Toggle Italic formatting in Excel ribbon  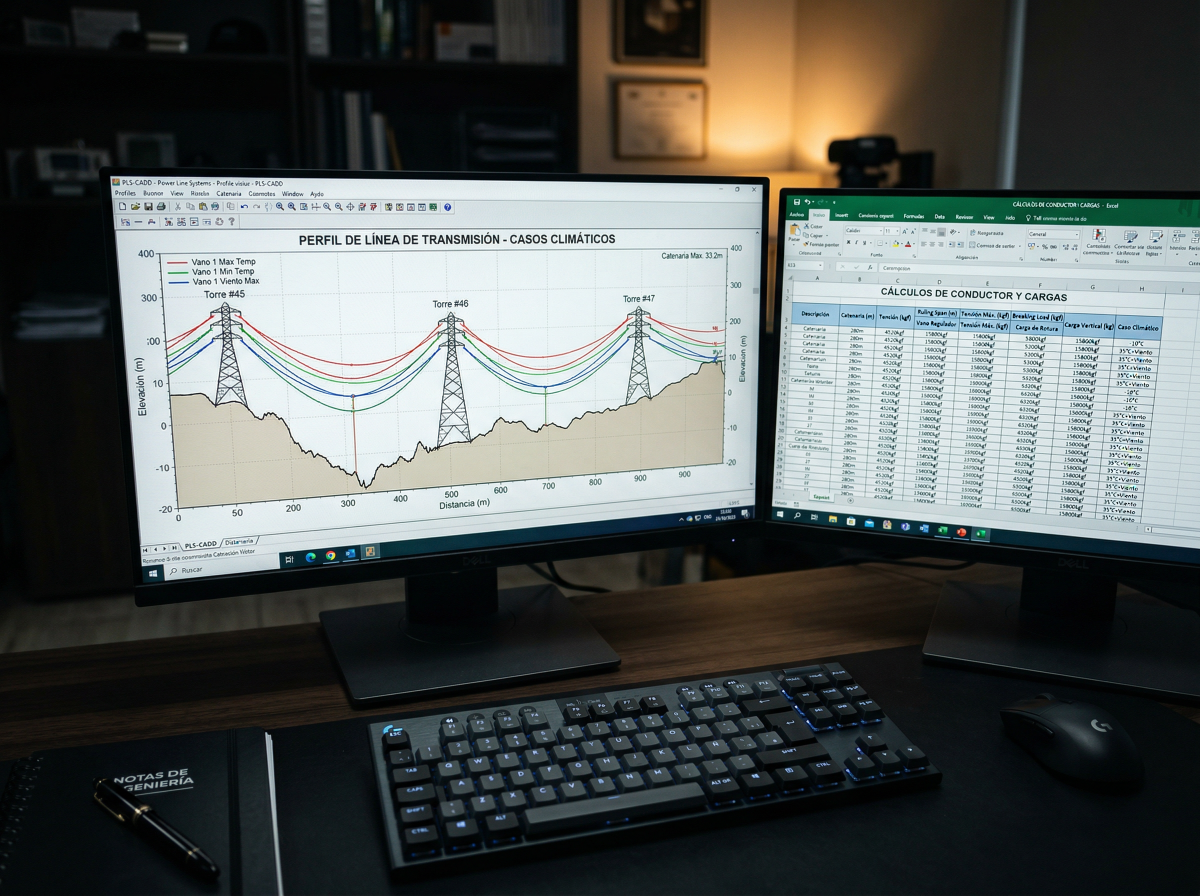[856, 243]
